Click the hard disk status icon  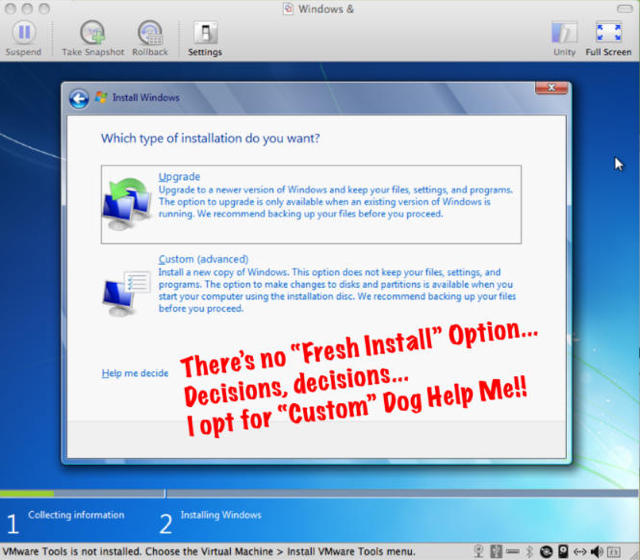coord(563,551)
